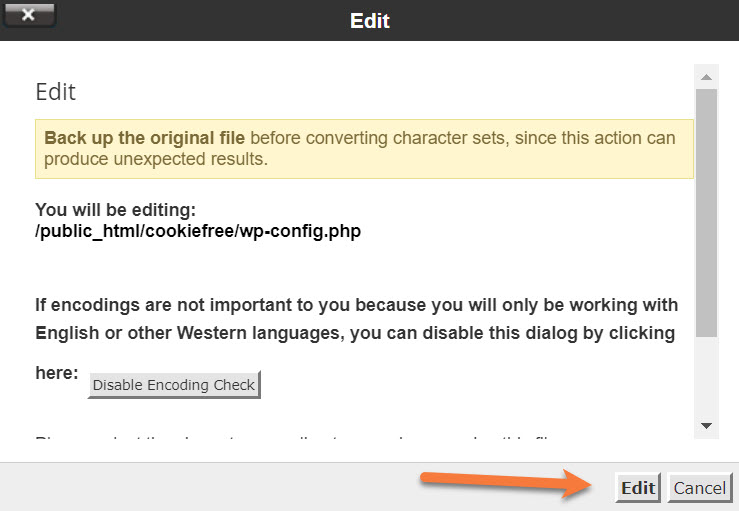Click the Disable Encoding Check button
Viewport: 739px width, 511px height.
pyautogui.click(x=174, y=385)
